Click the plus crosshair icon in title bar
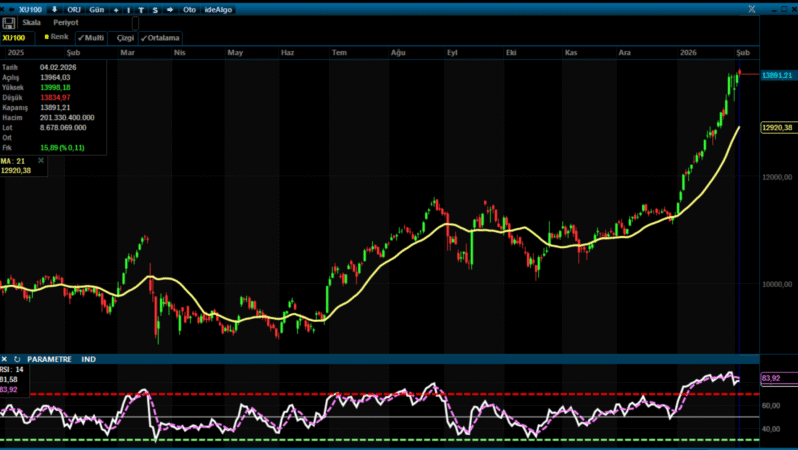The height and width of the screenshot is (450, 798). 116,8
